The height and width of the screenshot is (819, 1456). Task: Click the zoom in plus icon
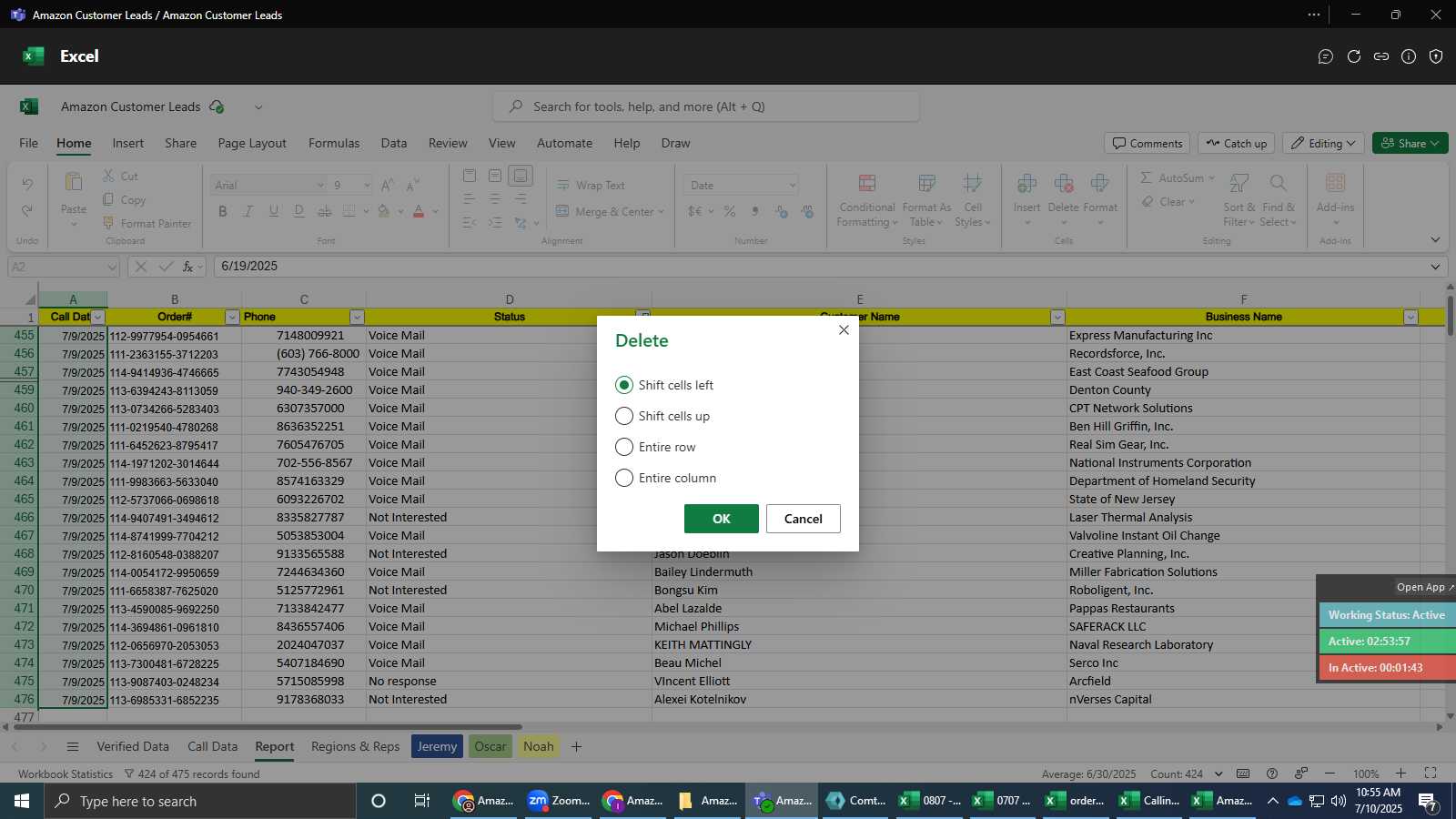pyautogui.click(x=1400, y=773)
